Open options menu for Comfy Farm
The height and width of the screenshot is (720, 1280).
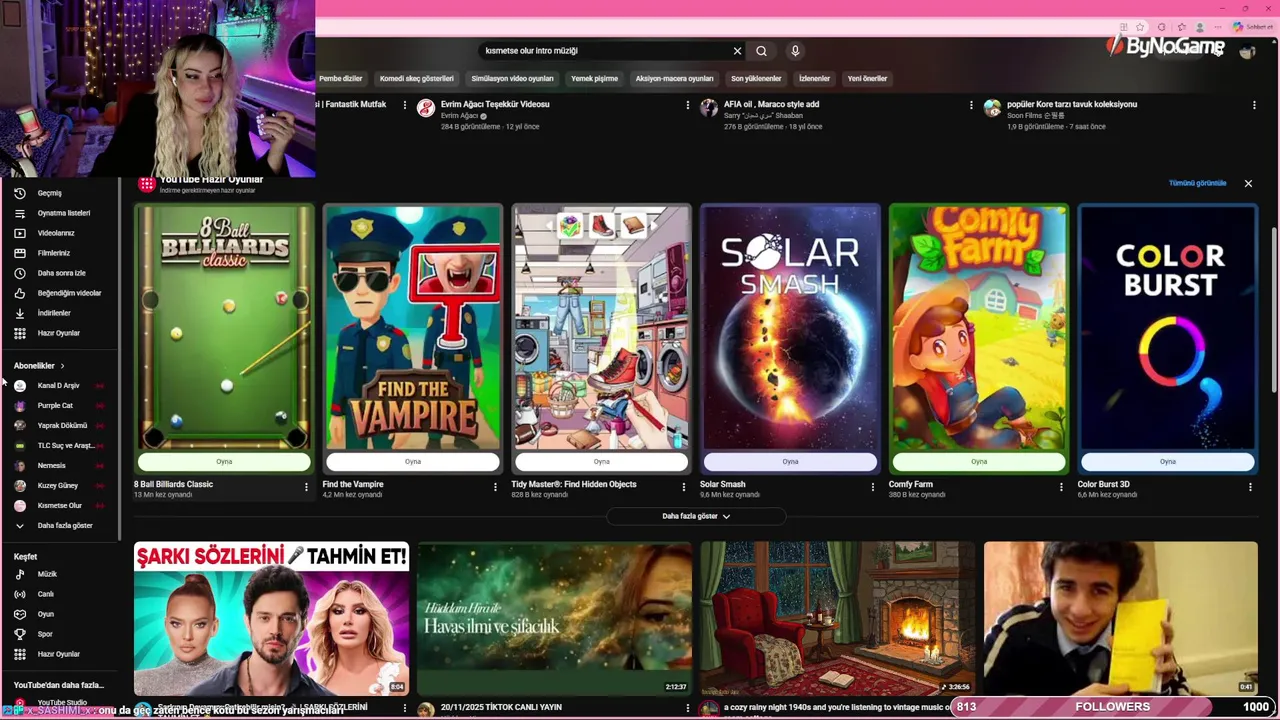(x=1061, y=487)
